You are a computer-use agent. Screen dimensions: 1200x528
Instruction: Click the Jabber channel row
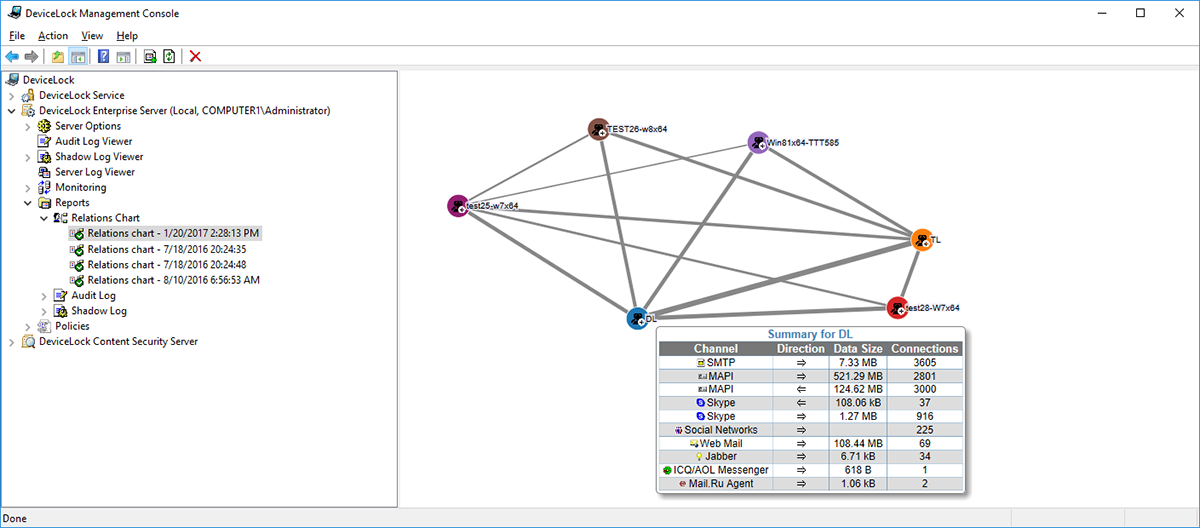(810, 457)
